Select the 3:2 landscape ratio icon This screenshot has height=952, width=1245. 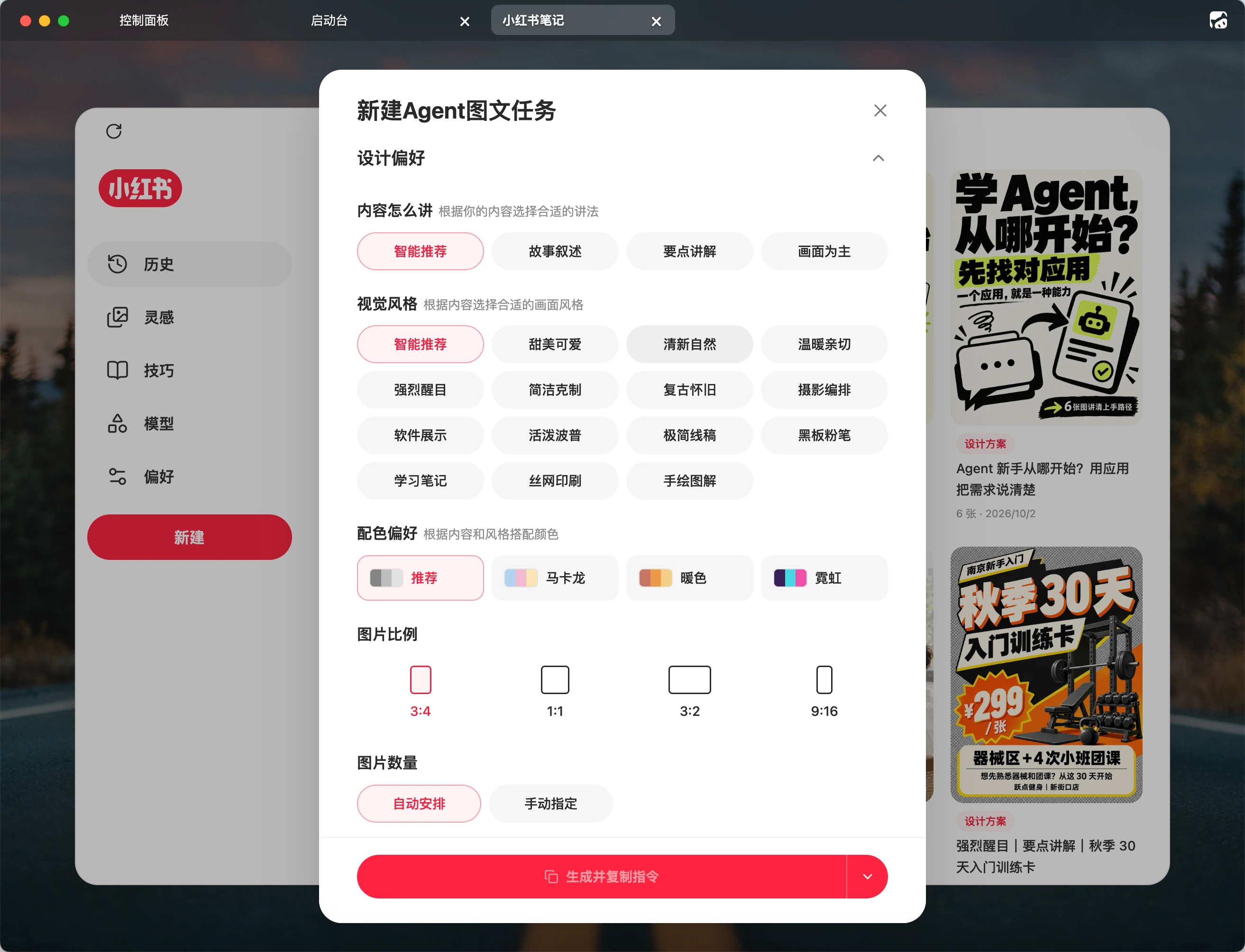point(690,679)
